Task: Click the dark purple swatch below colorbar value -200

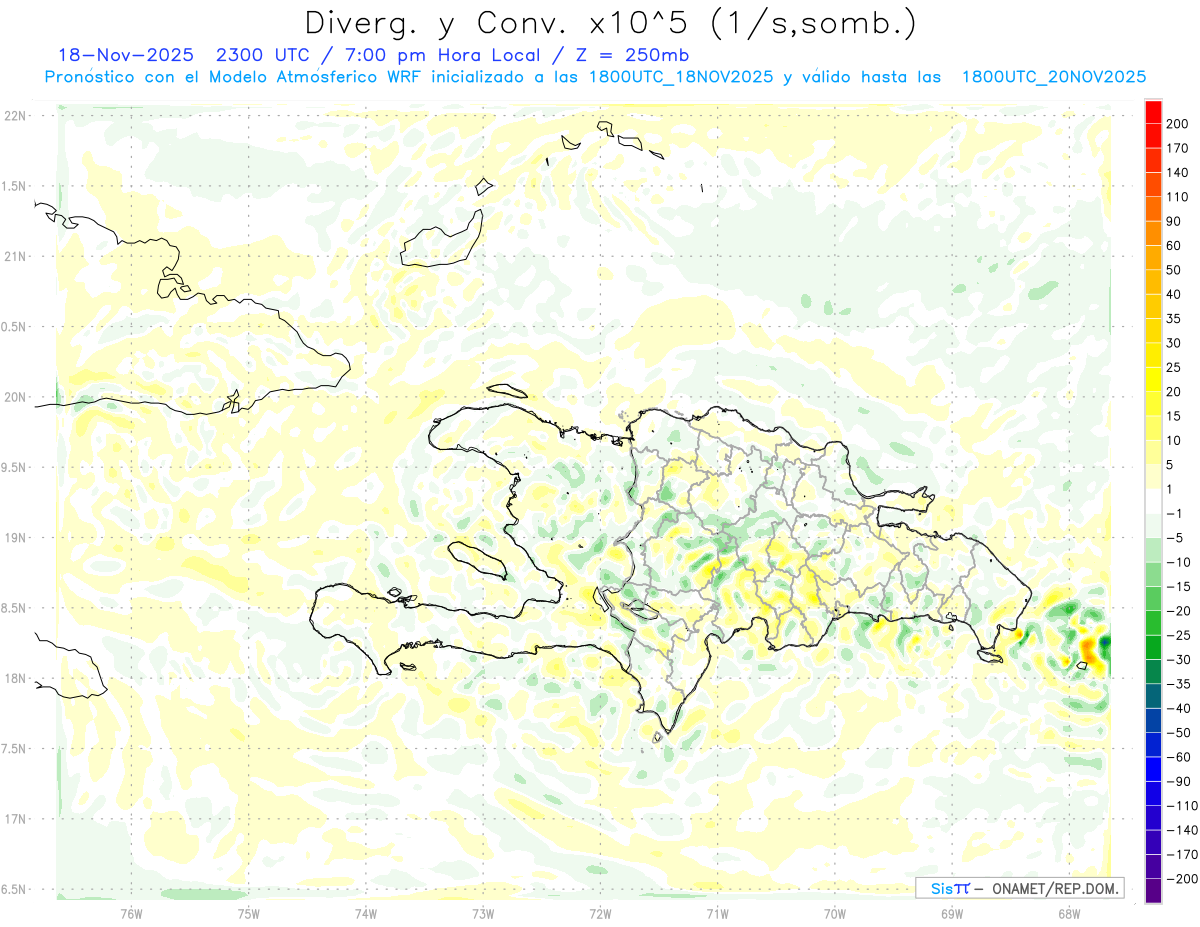Action: click(1153, 890)
